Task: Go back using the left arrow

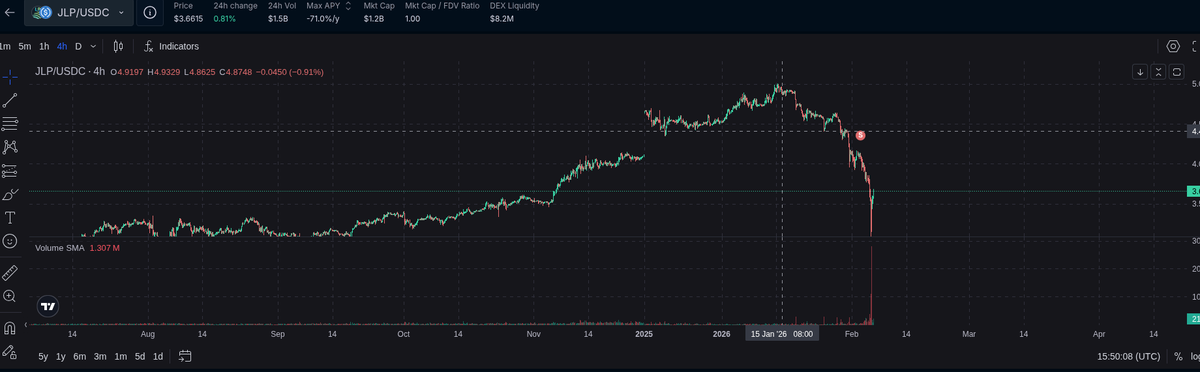Action: pyautogui.click(x=9, y=13)
